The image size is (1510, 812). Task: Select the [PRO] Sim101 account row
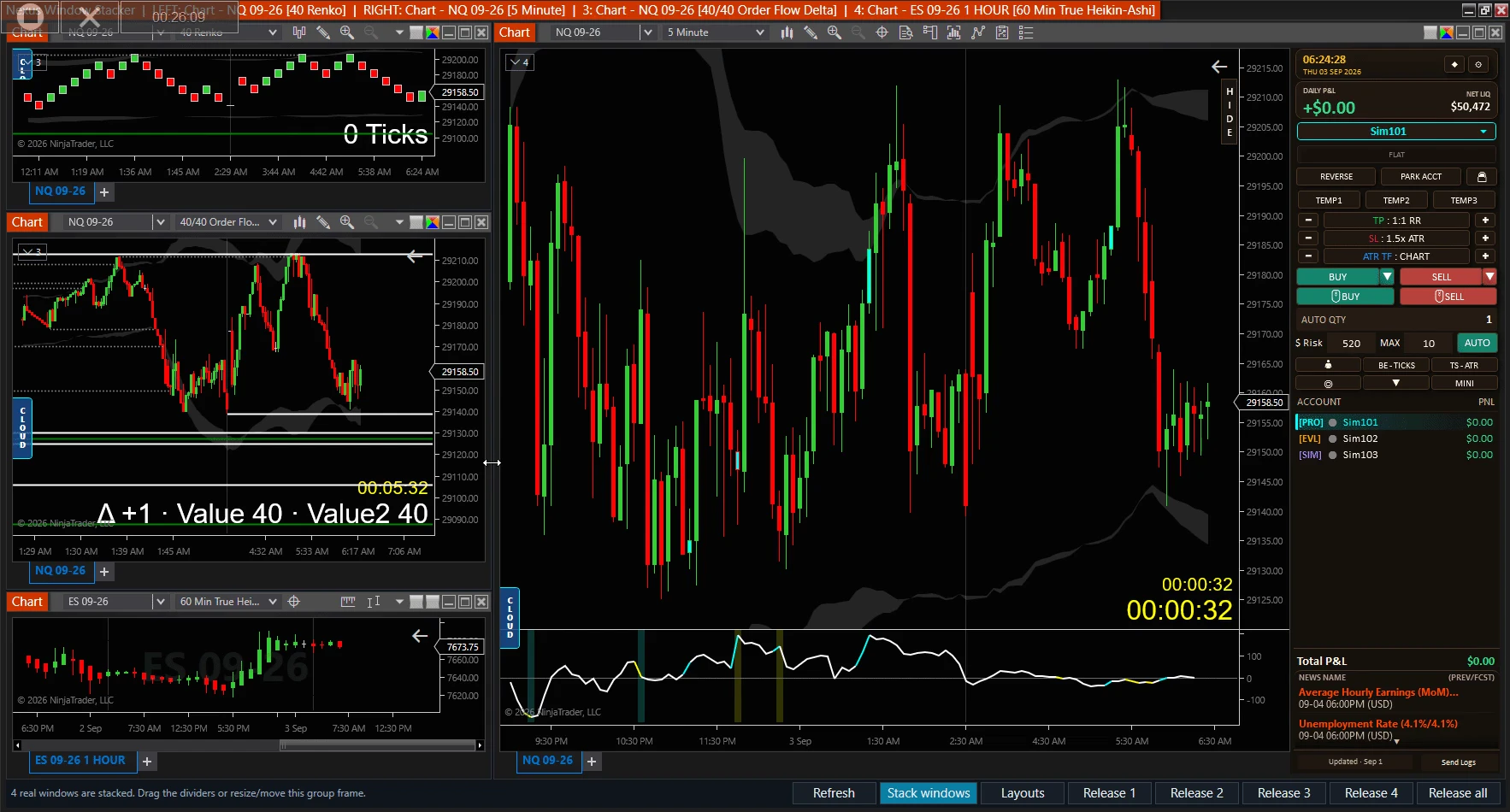tap(1395, 422)
